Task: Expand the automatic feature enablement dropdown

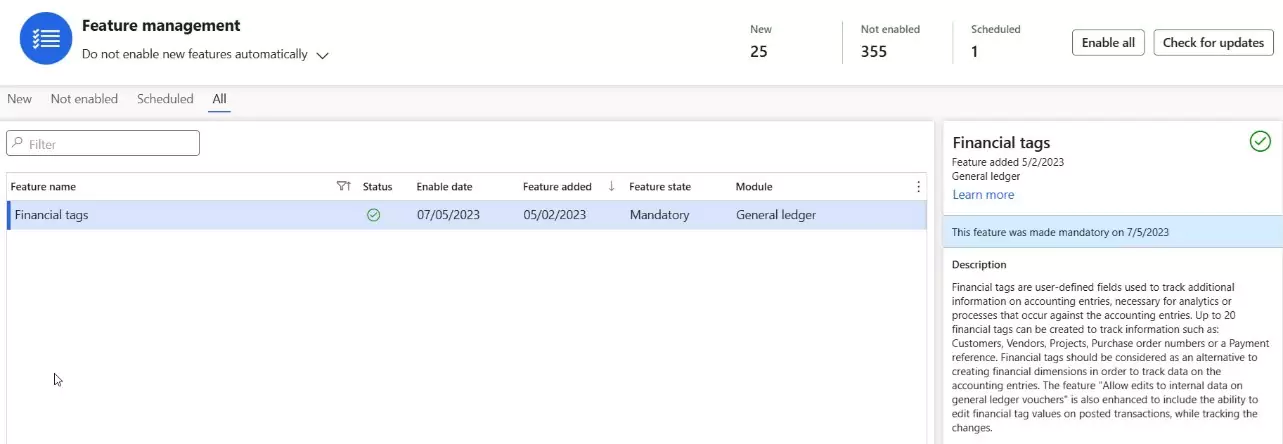Action: pyautogui.click(x=322, y=56)
